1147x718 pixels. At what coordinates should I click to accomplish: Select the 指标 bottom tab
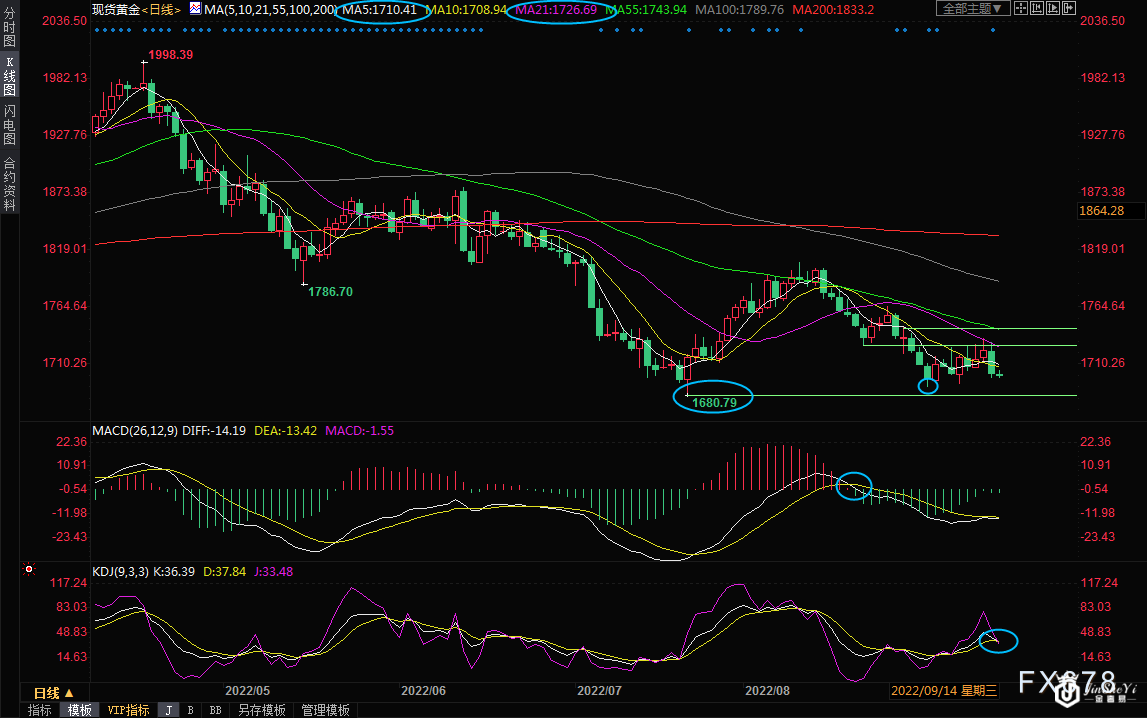pos(40,710)
